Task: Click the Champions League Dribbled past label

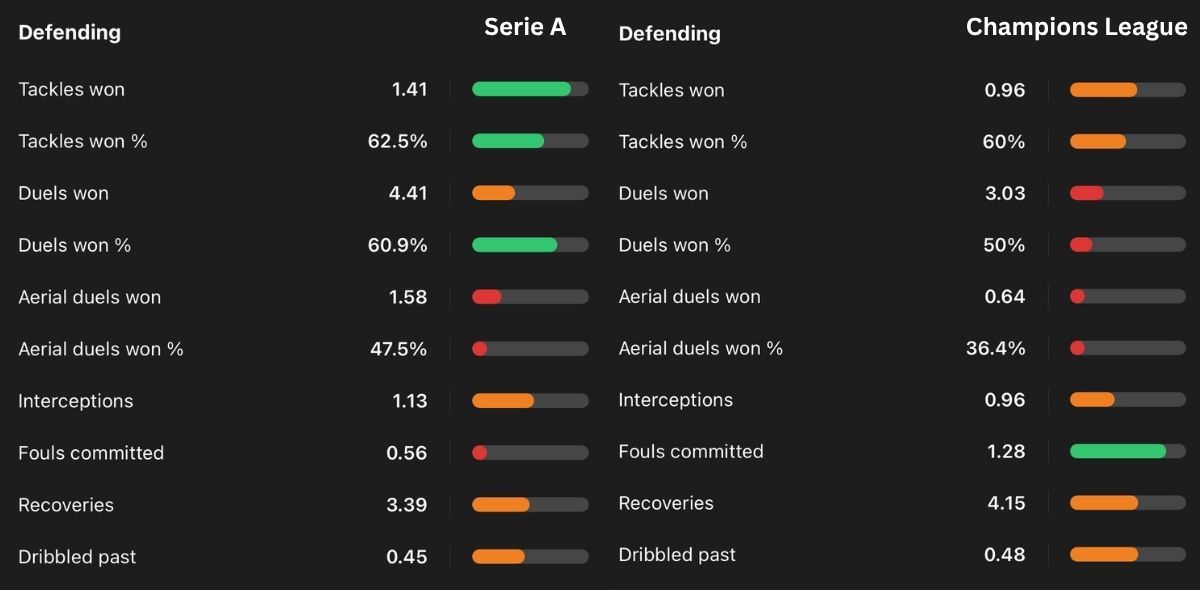Action: point(677,555)
